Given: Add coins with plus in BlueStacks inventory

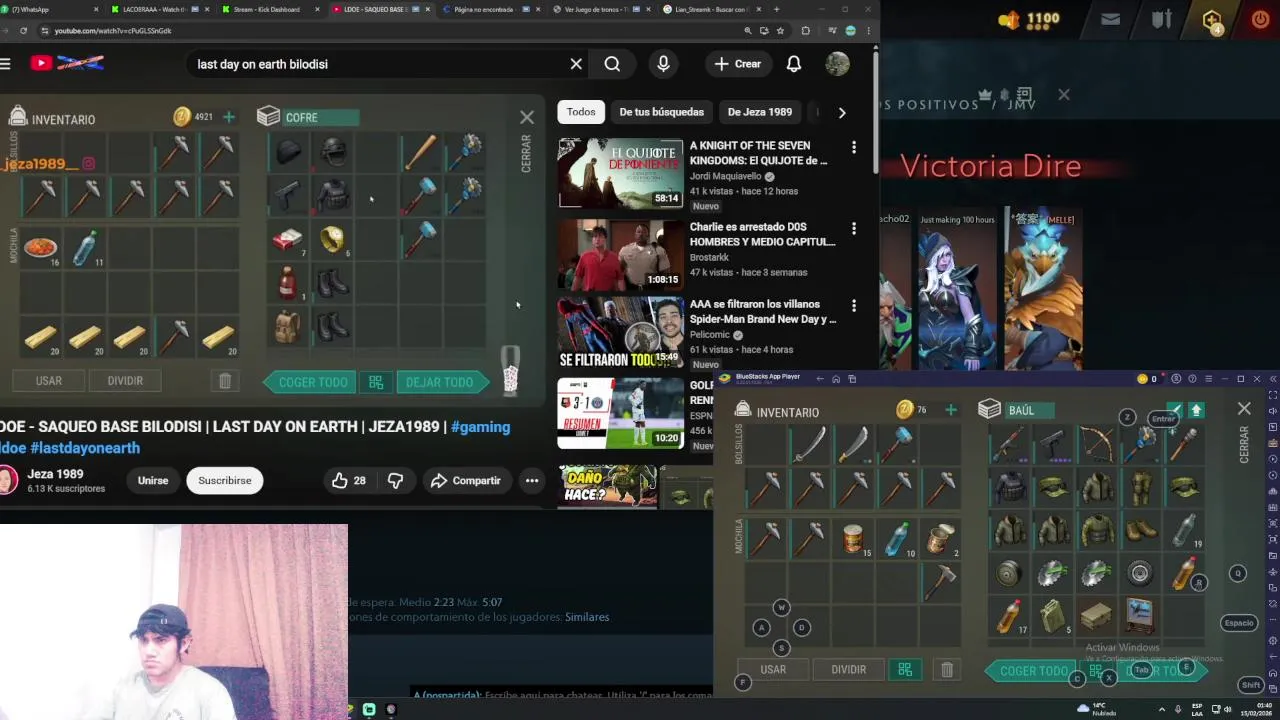Looking at the screenshot, I should tap(951, 410).
